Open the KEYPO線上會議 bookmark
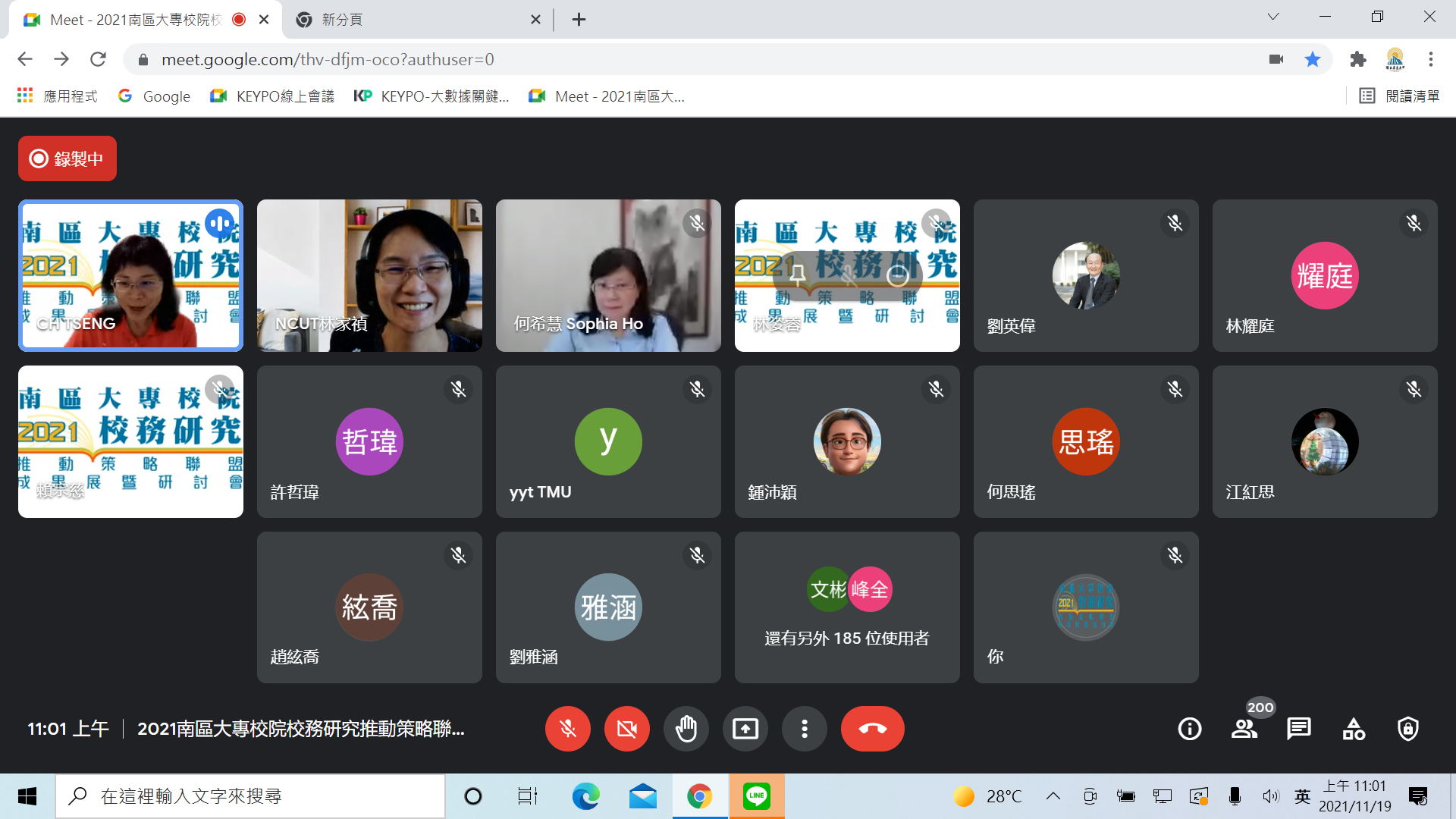Screen dimensions: 1456x819 [273, 96]
